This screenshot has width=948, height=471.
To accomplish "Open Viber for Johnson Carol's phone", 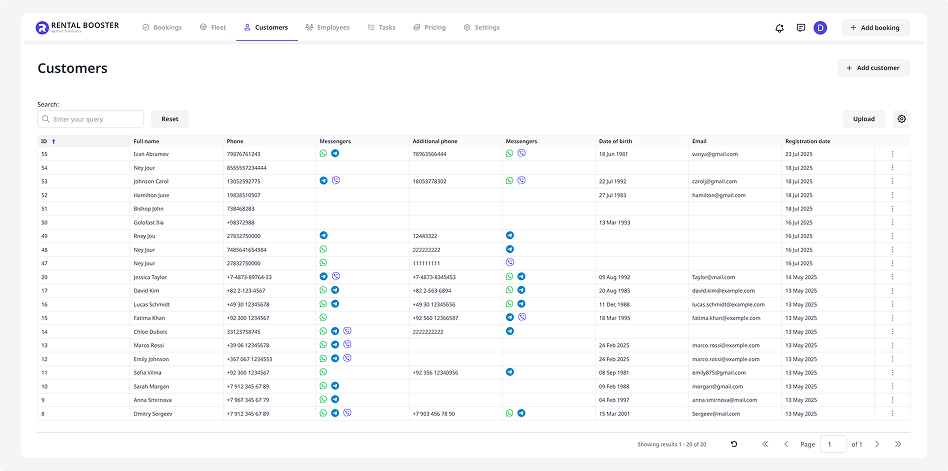I will [335, 181].
